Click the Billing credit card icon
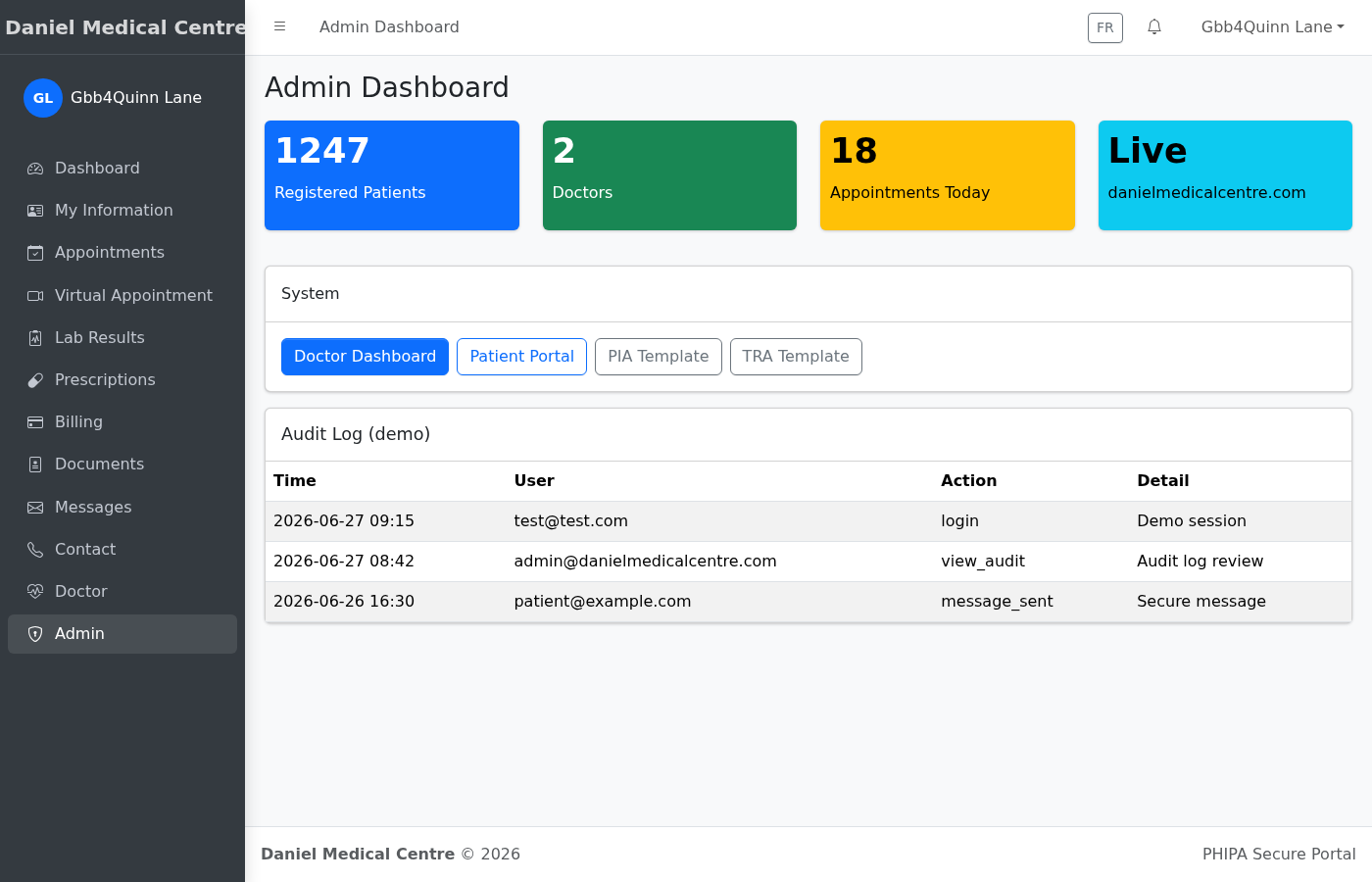Viewport: 1372px width, 882px height. point(35,422)
